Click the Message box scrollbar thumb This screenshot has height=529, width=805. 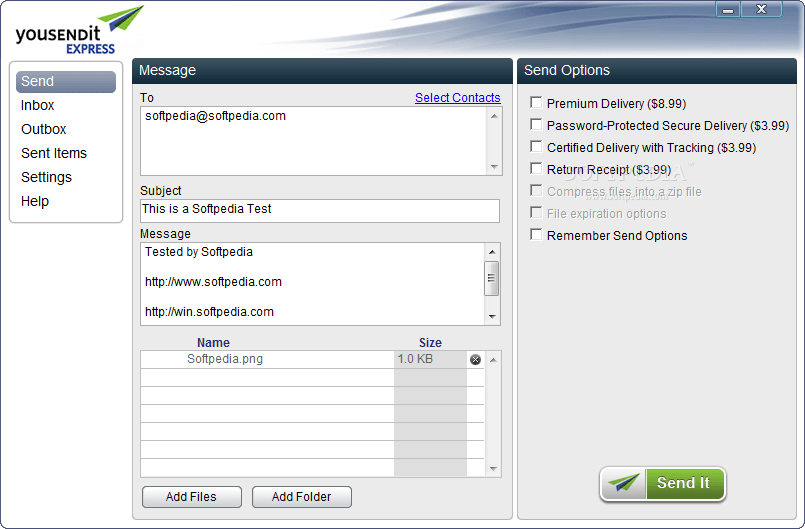coord(491,278)
